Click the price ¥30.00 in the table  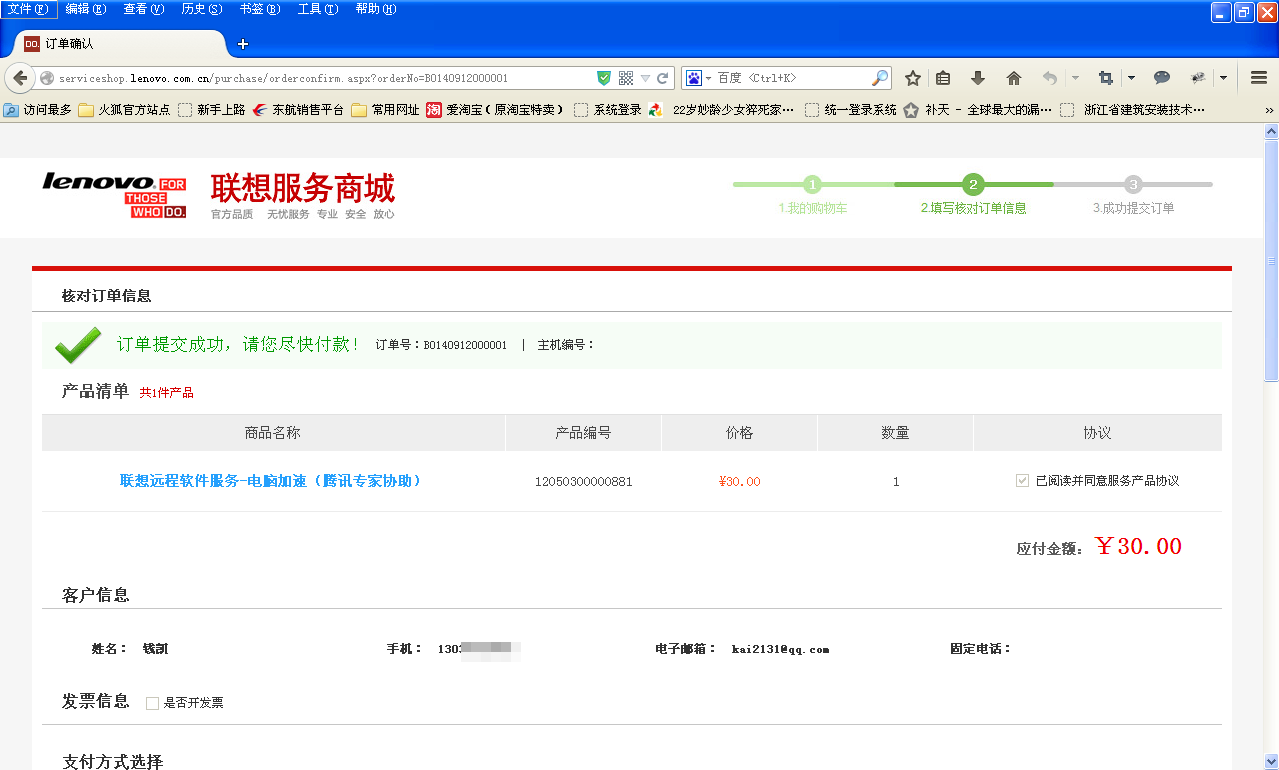[739, 482]
